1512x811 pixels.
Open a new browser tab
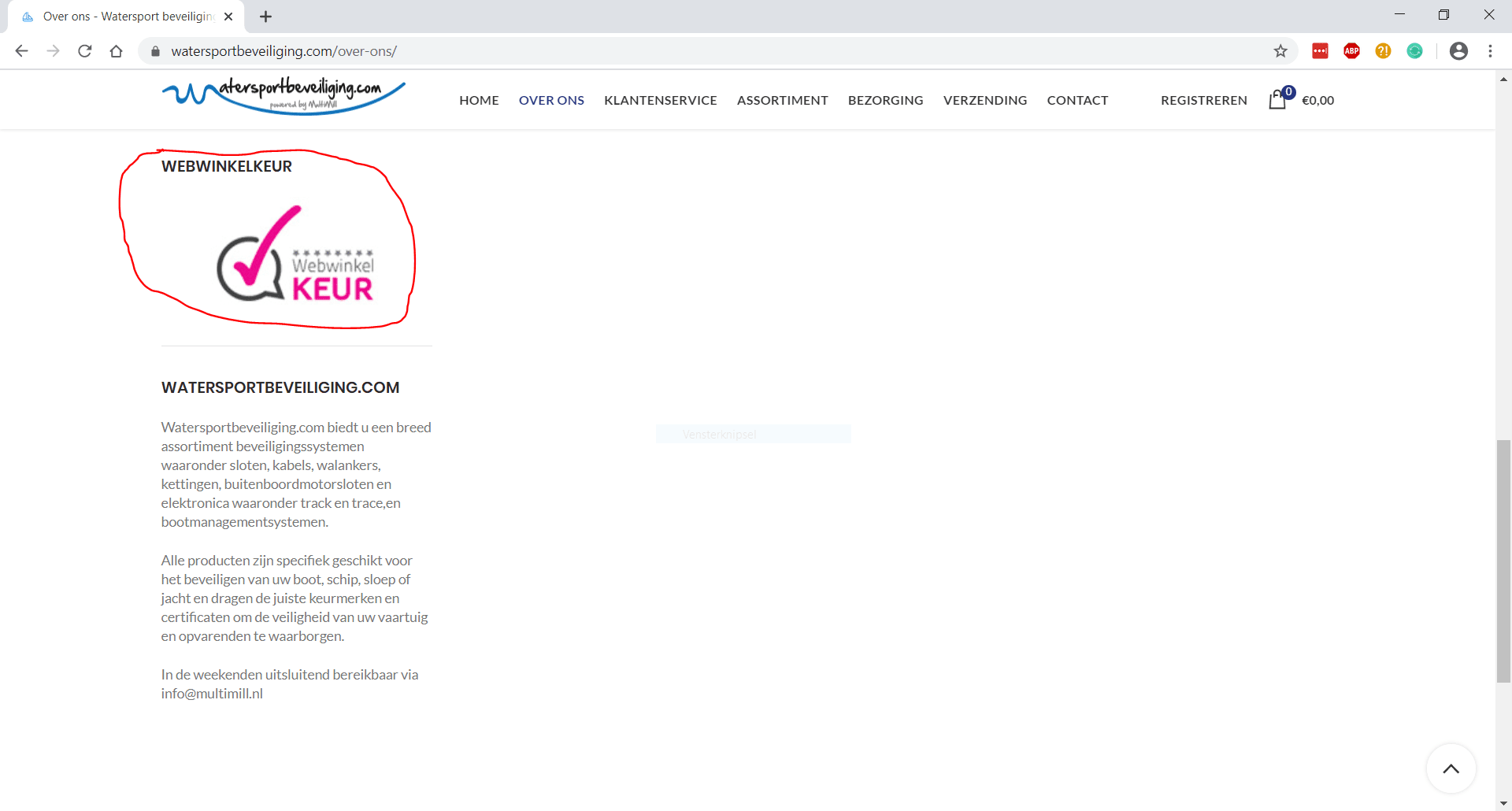tap(266, 17)
